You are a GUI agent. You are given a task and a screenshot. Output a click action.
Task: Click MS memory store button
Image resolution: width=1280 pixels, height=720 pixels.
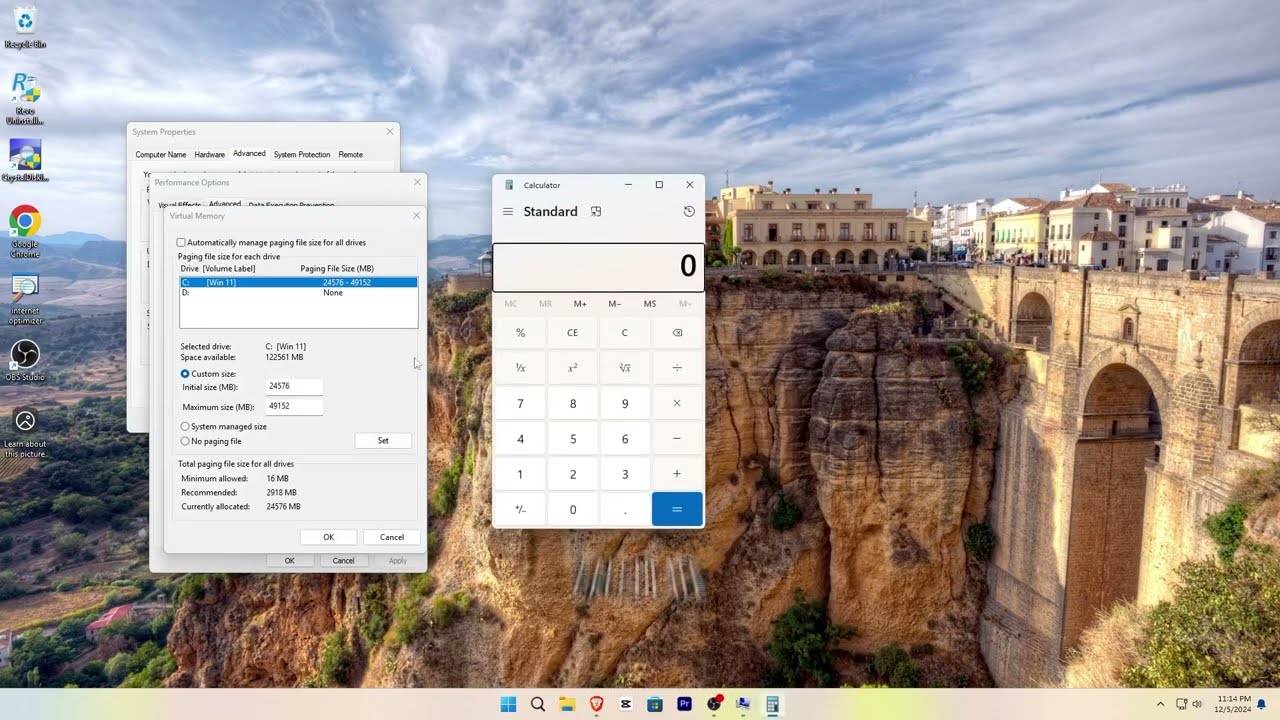tap(650, 304)
